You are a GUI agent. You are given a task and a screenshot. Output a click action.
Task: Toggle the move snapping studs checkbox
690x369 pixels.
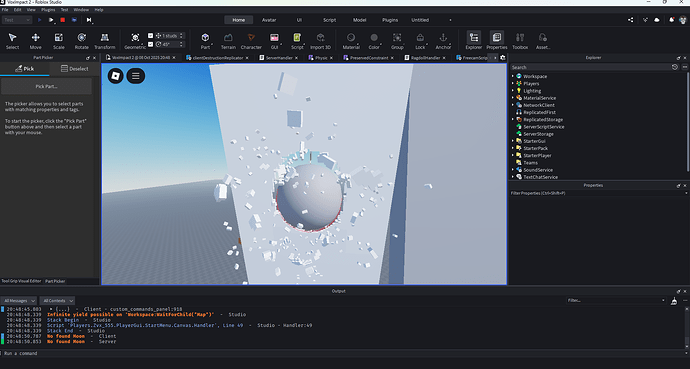[x=150, y=36]
